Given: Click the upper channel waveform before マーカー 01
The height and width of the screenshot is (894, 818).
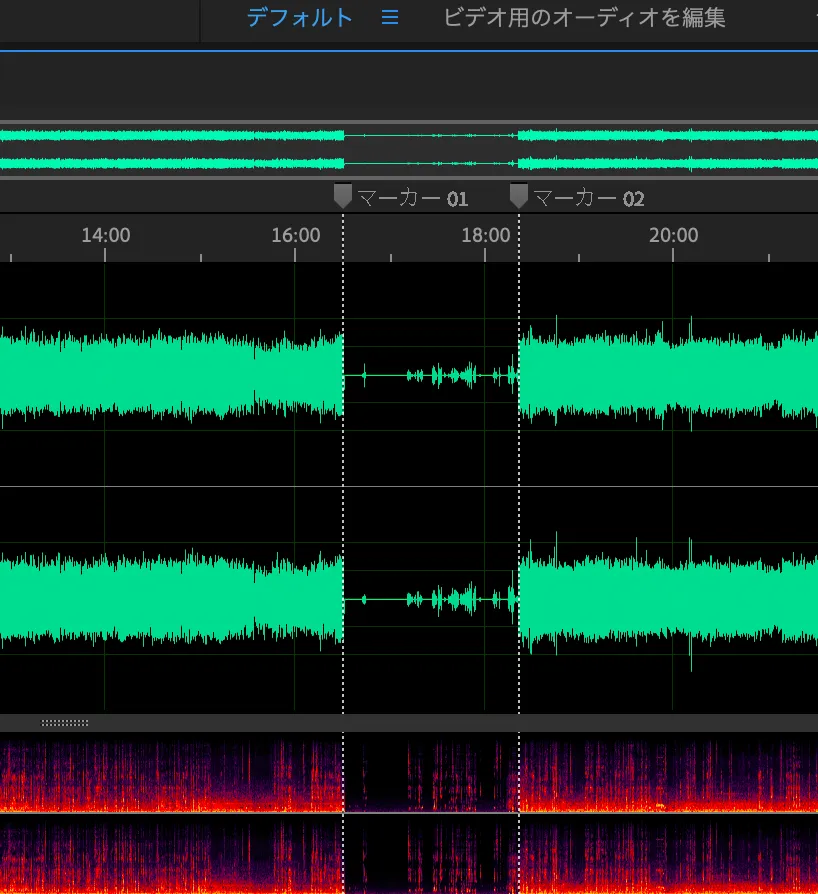Looking at the screenshot, I should [170, 375].
